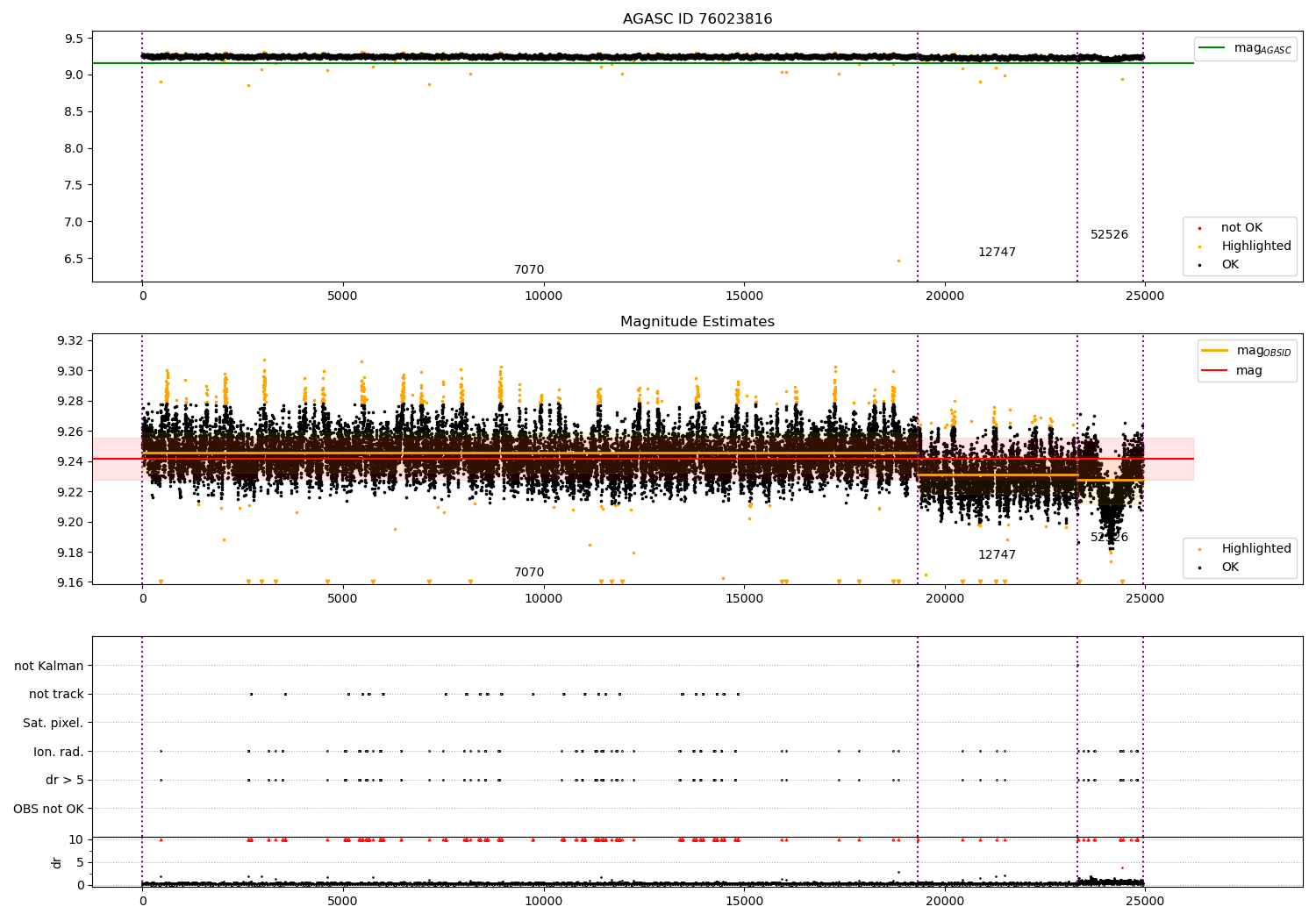Click x-axis tick 25000 of AGASC ID plot

point(1145,296)
